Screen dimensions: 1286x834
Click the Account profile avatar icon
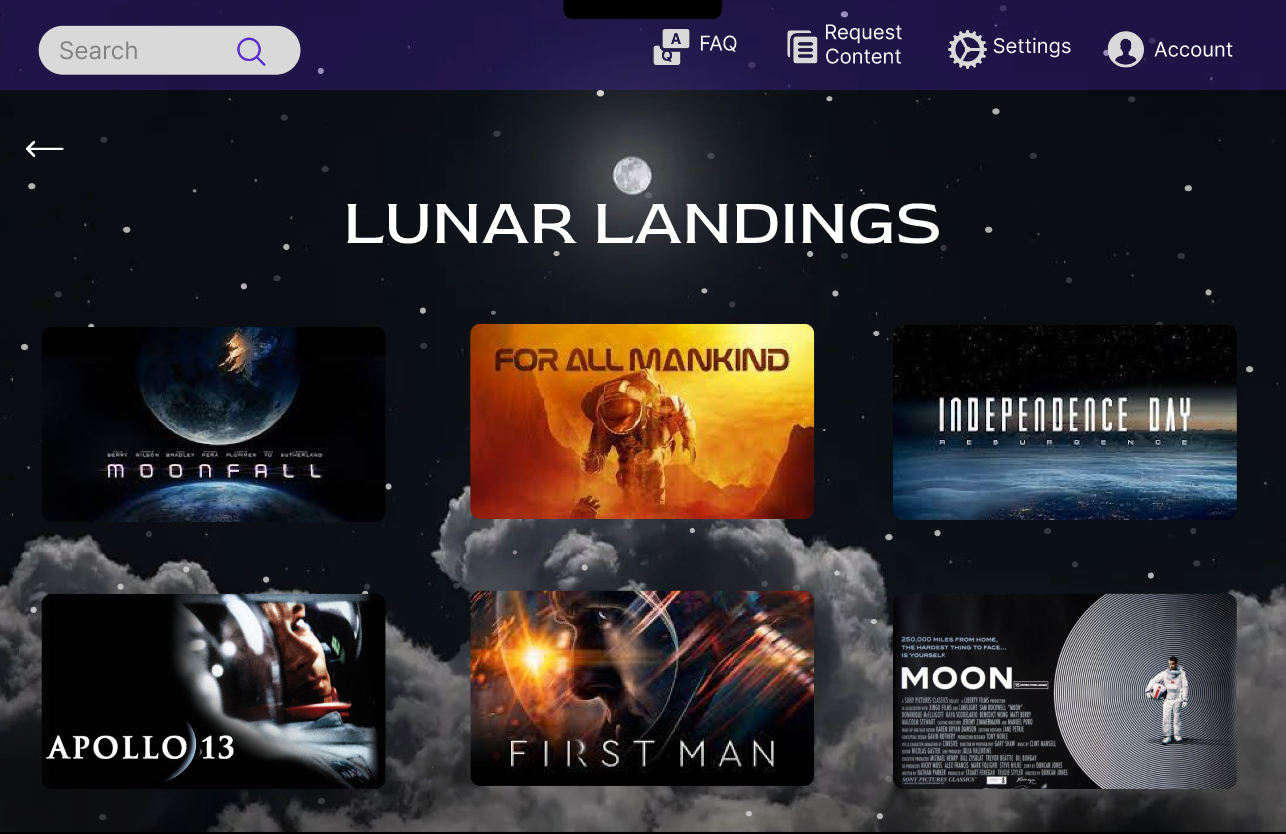click(x=1125, y=49)
